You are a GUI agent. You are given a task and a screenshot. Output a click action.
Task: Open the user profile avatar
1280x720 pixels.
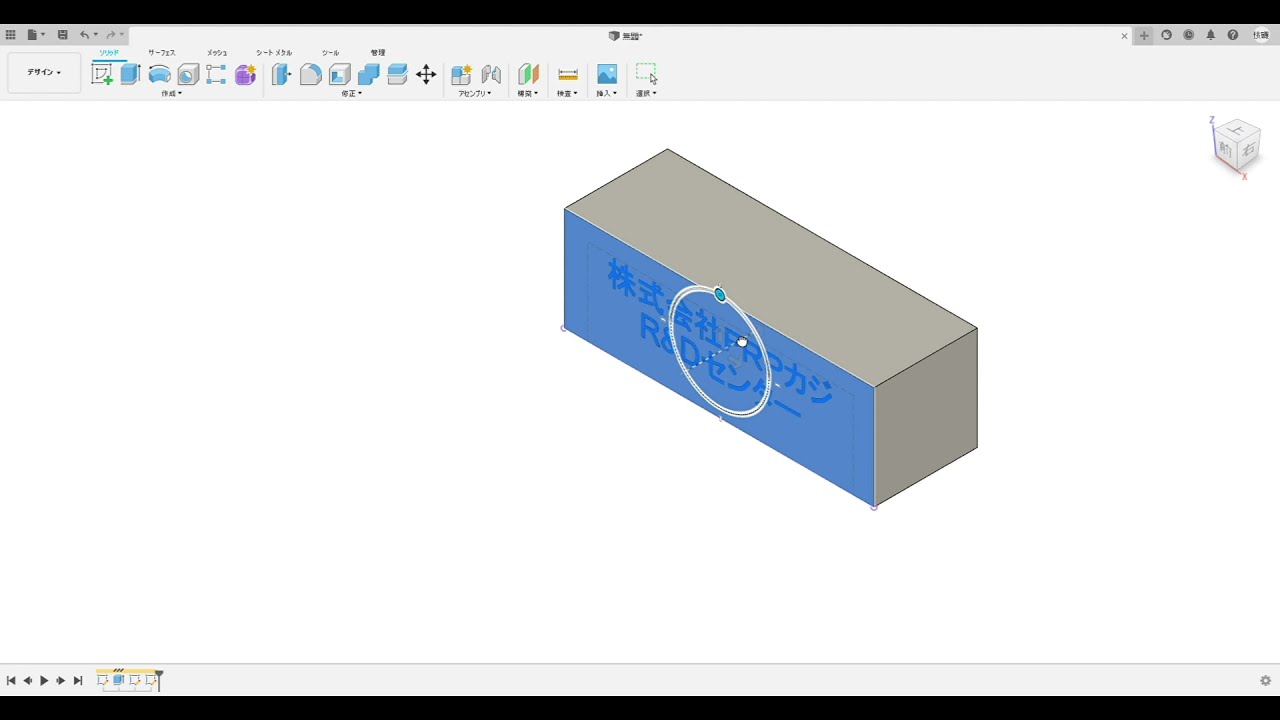[x=1261, y=35]
